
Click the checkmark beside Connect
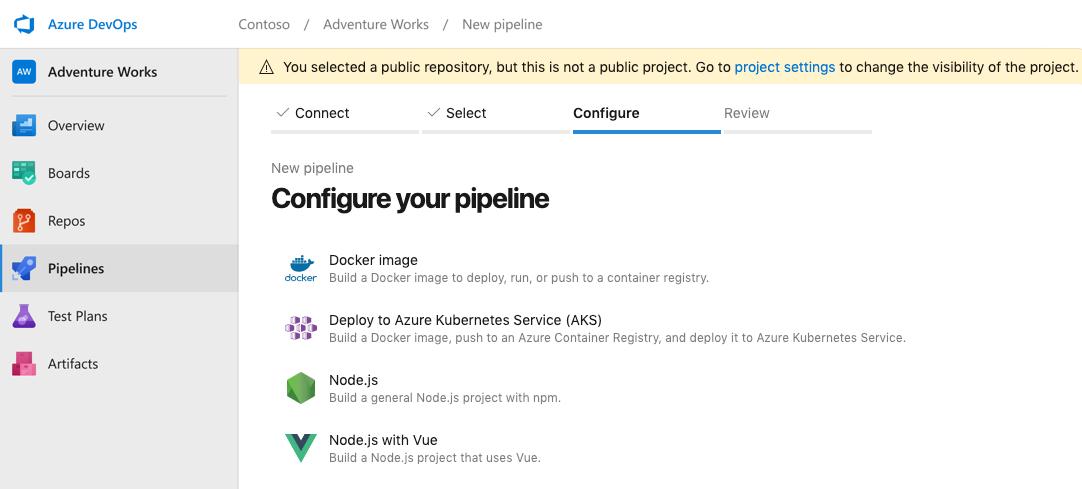tap(282, 112)
